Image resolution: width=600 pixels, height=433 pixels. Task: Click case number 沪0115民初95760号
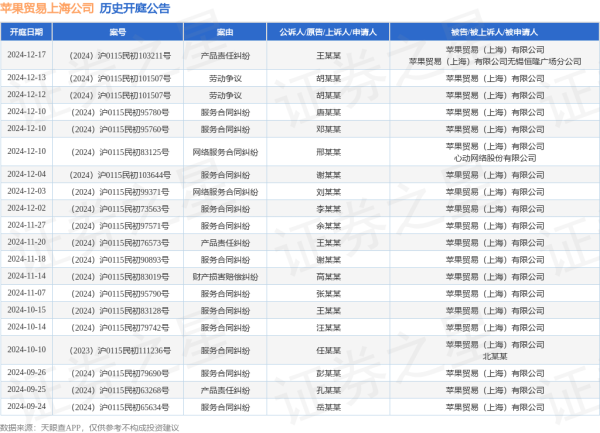point(120,129)
